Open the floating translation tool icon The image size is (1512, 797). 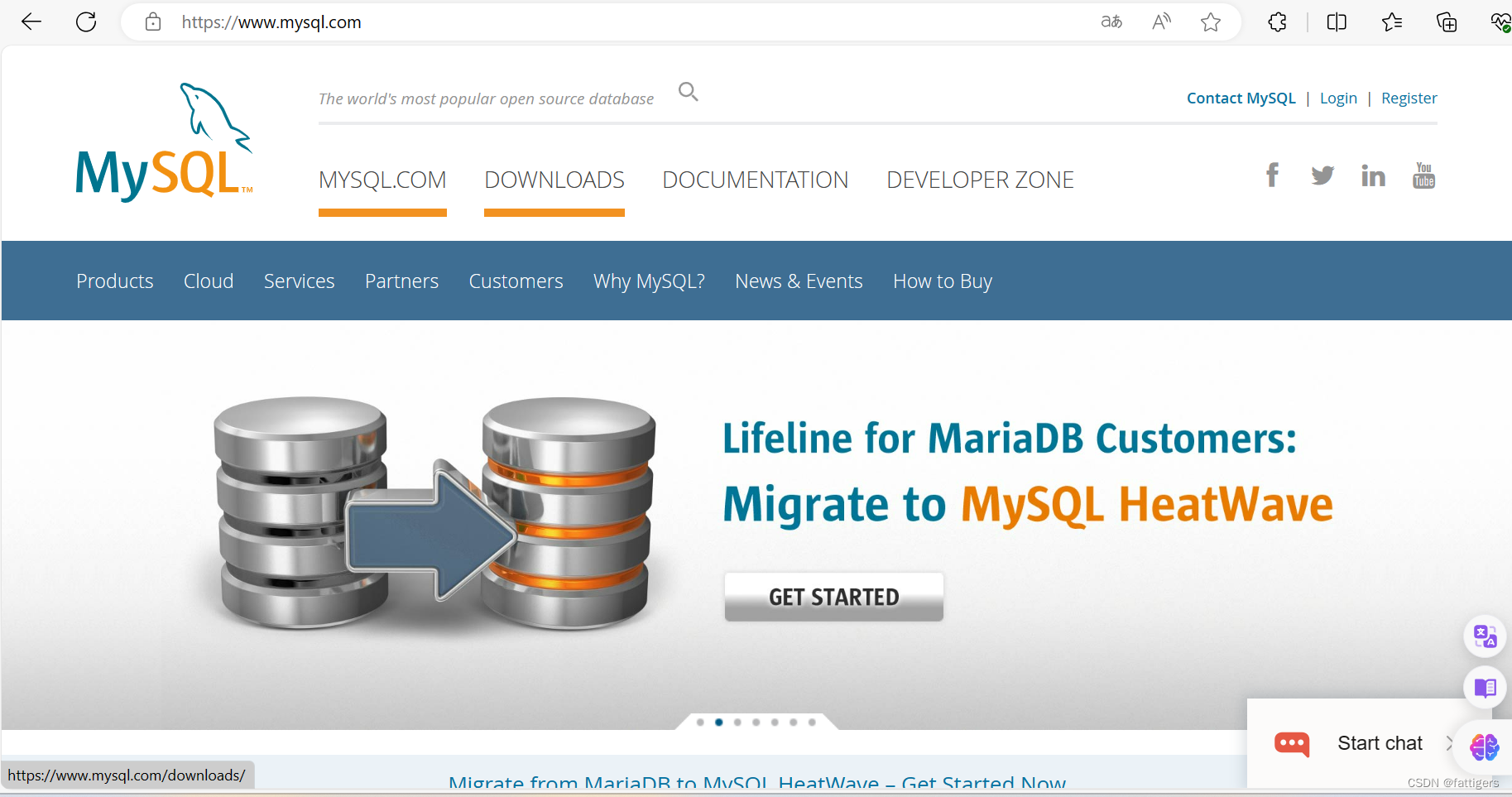point(1485,636)
